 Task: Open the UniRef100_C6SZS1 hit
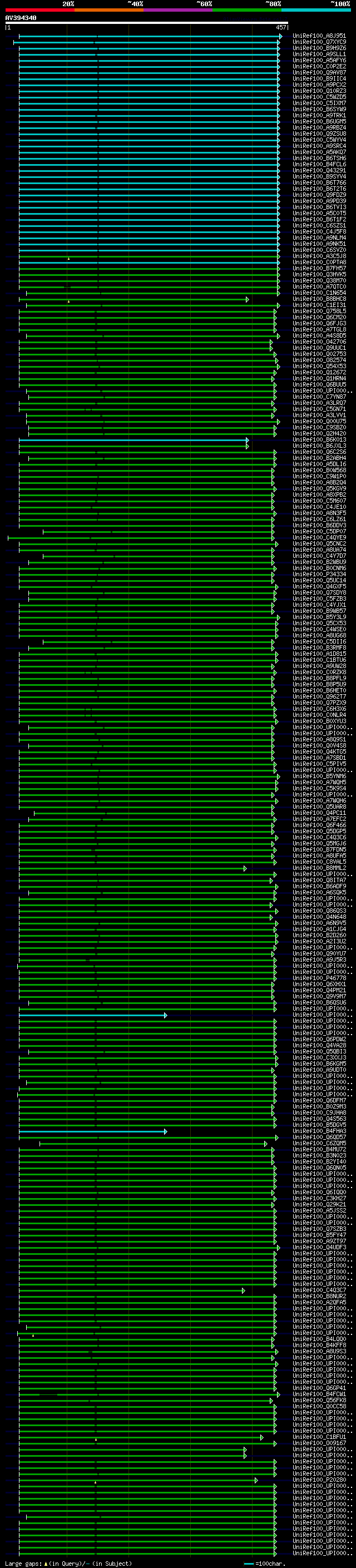pyautogui.click(x=319, y=226)
